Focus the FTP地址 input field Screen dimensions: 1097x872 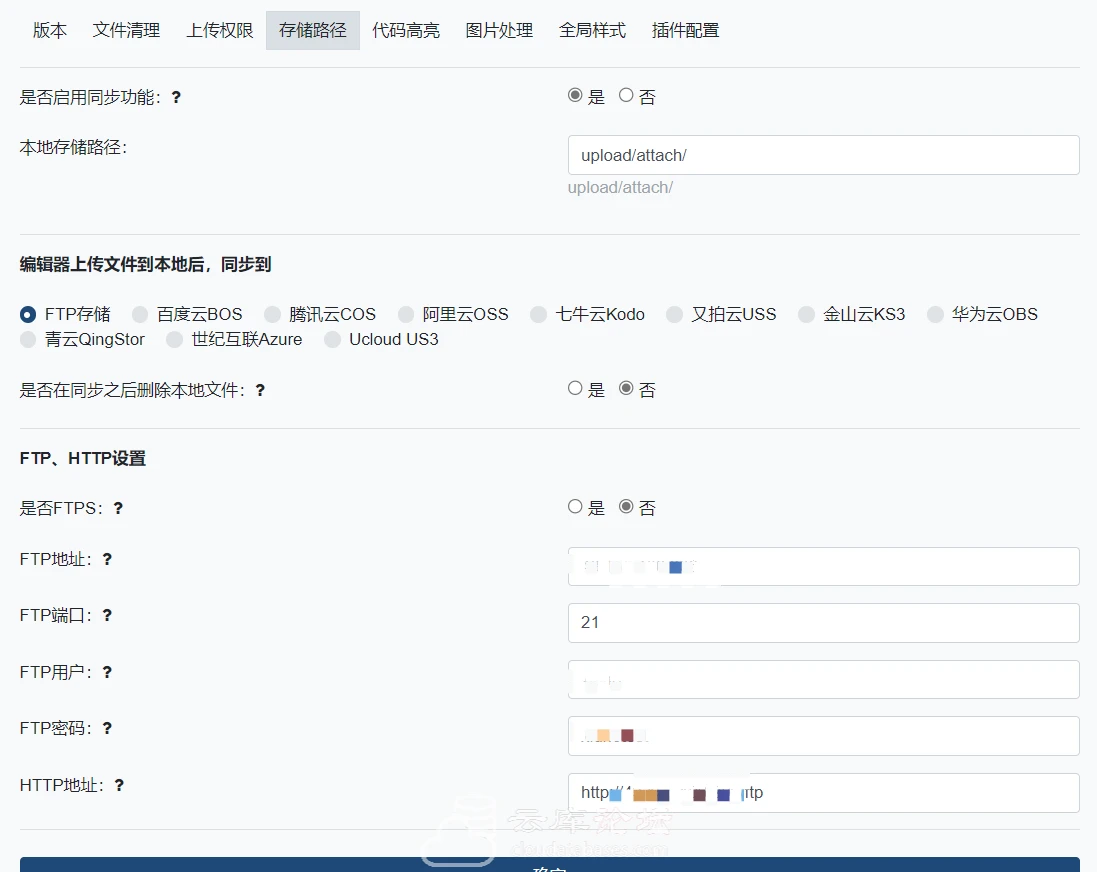pyautogui.click(x=823, y=566)
